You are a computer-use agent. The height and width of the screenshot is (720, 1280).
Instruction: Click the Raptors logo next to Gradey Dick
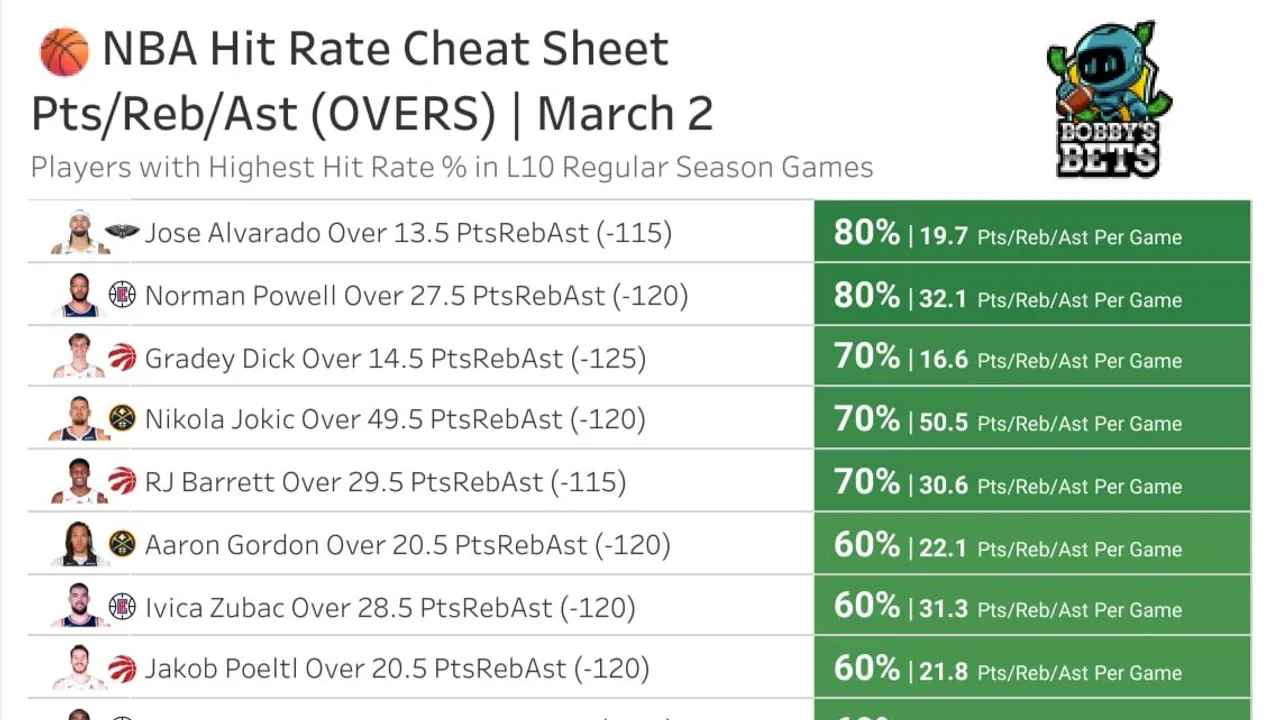(x=122, y=358)
